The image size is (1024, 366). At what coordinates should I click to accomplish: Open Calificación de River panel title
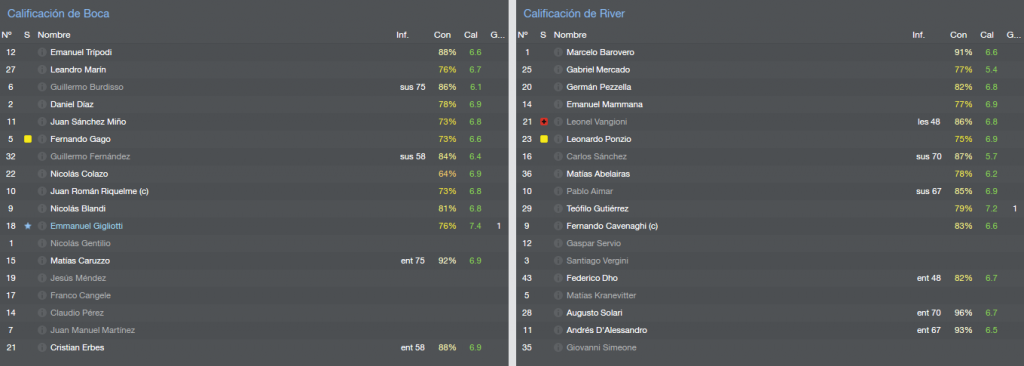coord(574,13)
